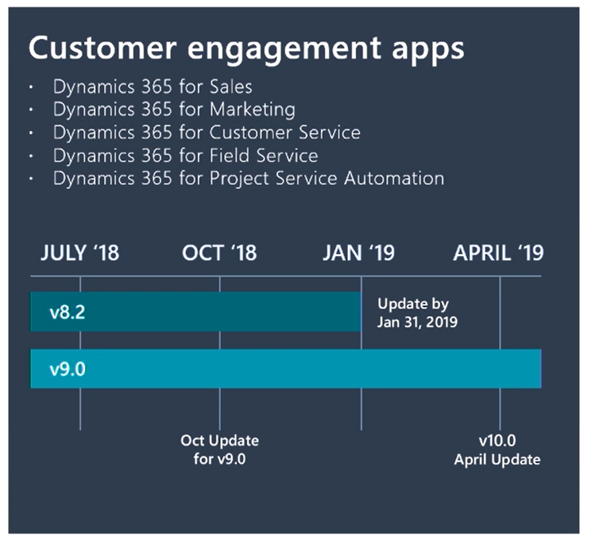
Task: Select Dynamics 365 for Project Service Automation
Action: point(249,178)
